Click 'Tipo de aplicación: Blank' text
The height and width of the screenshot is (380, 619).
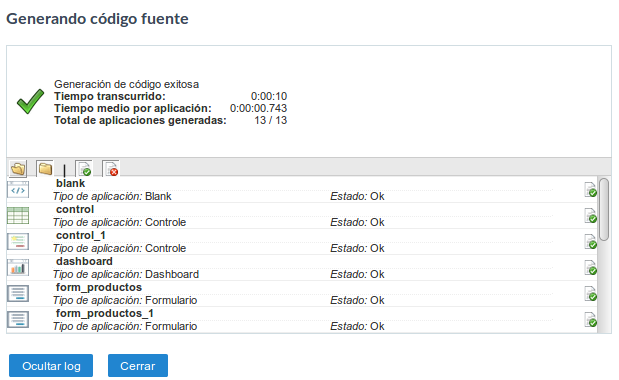coord(112,197)
